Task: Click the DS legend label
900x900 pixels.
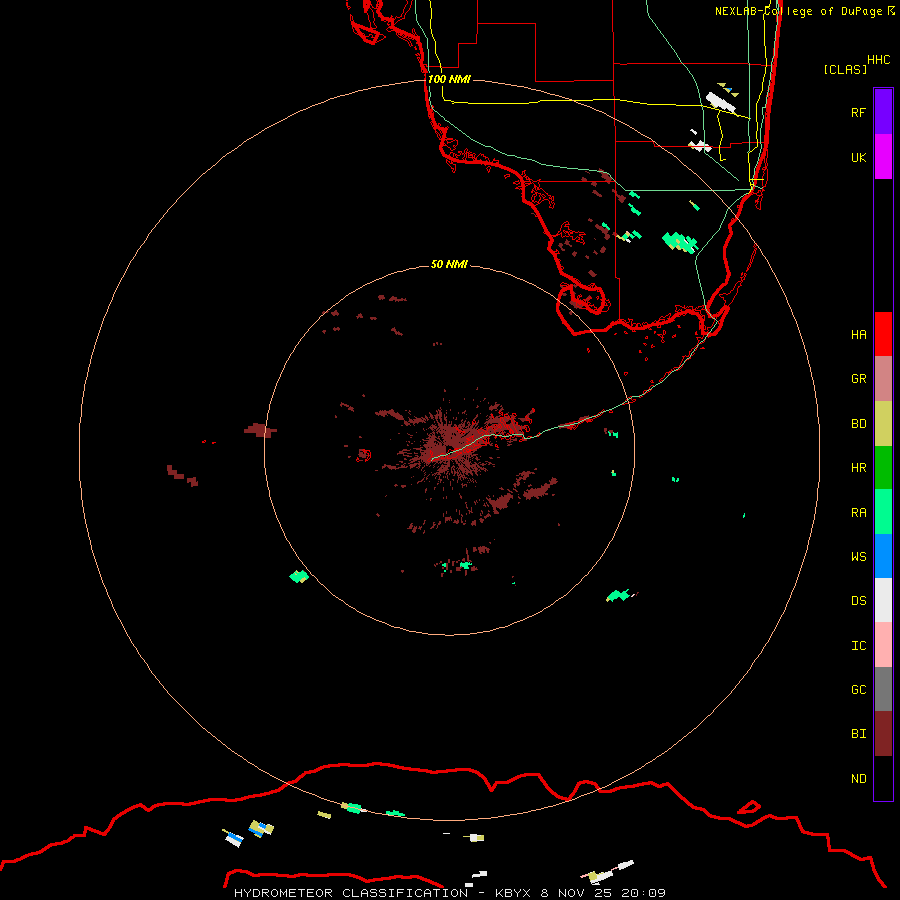Action: tap(858, 601)
